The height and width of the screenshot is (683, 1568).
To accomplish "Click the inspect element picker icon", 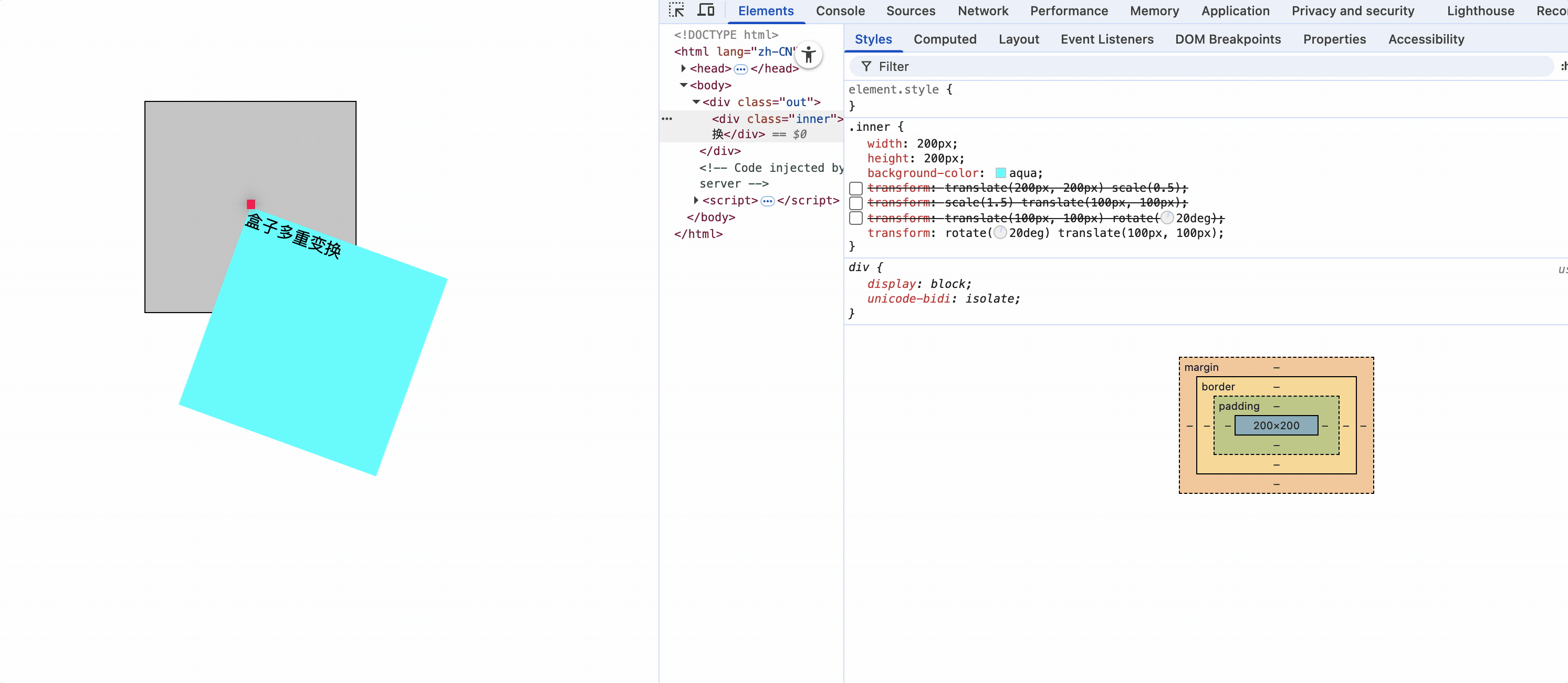I will [x=676, y=11].
